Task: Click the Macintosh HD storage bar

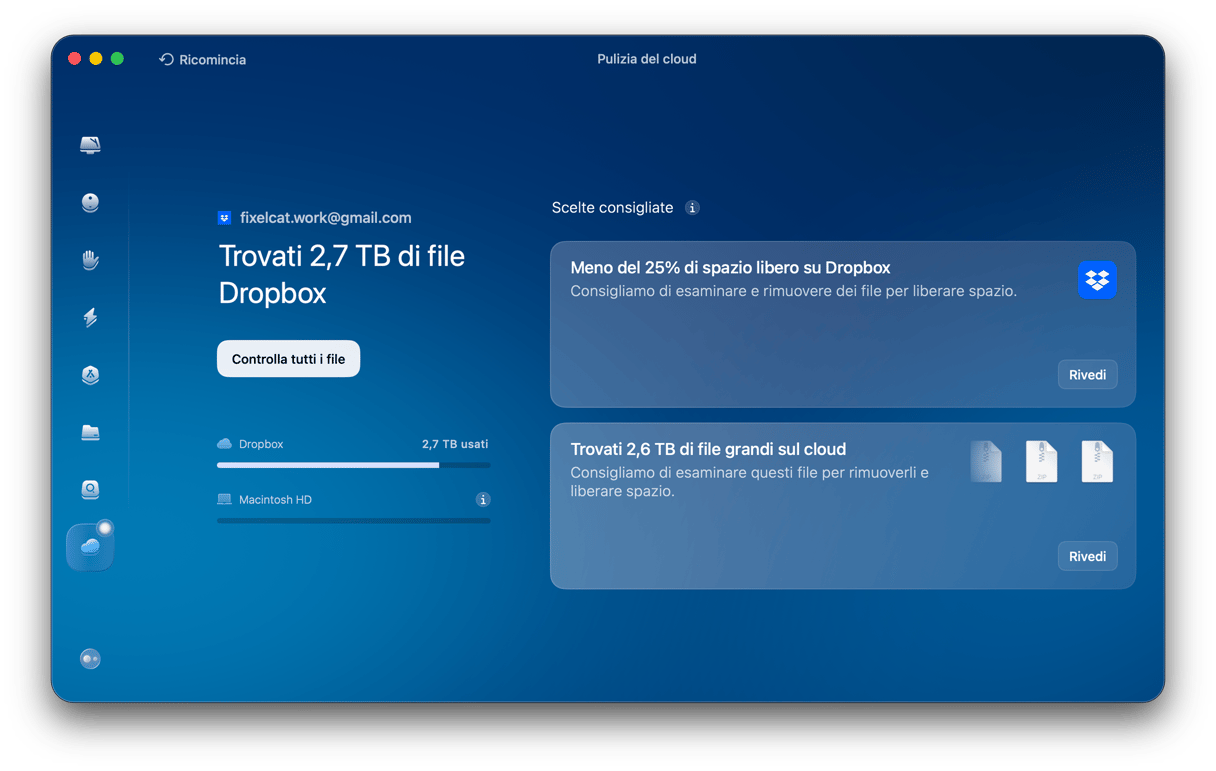Action: (353, 521)
